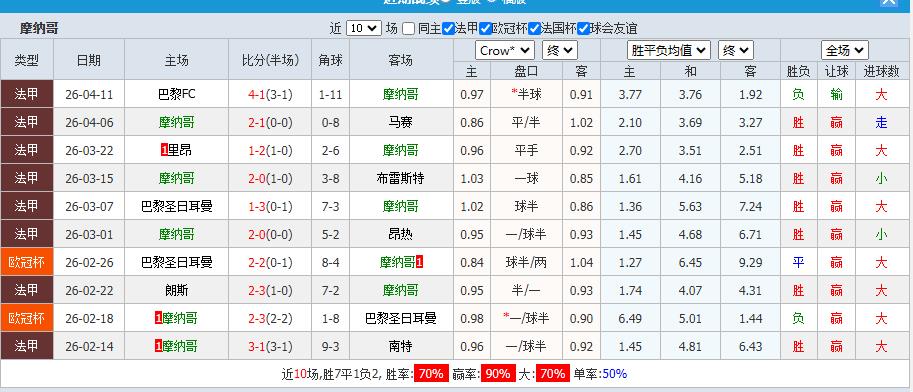Image resolution: width=913 pixels, height=392 pixels.
Task: Open the 终 dropdown next to Crow*
Action: [x=560, y=51]
